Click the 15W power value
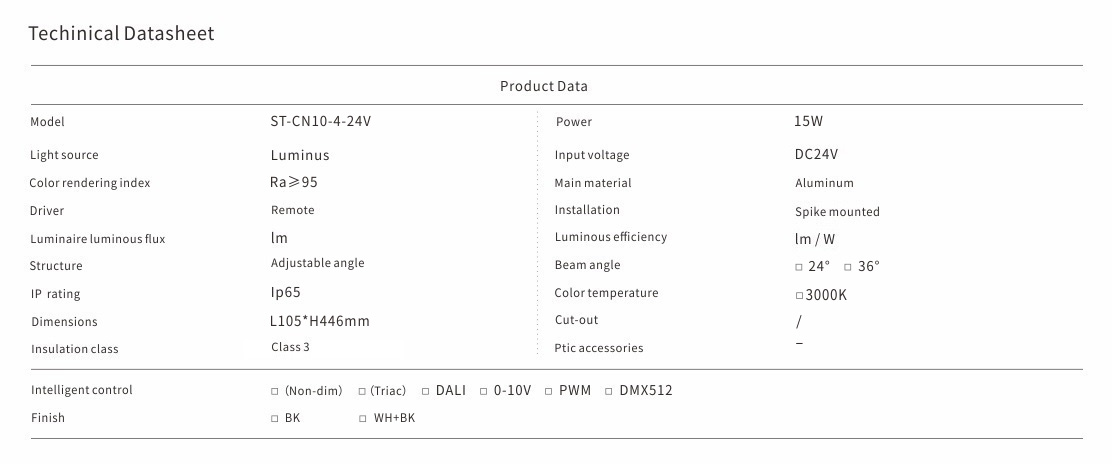 coord(808,121)
